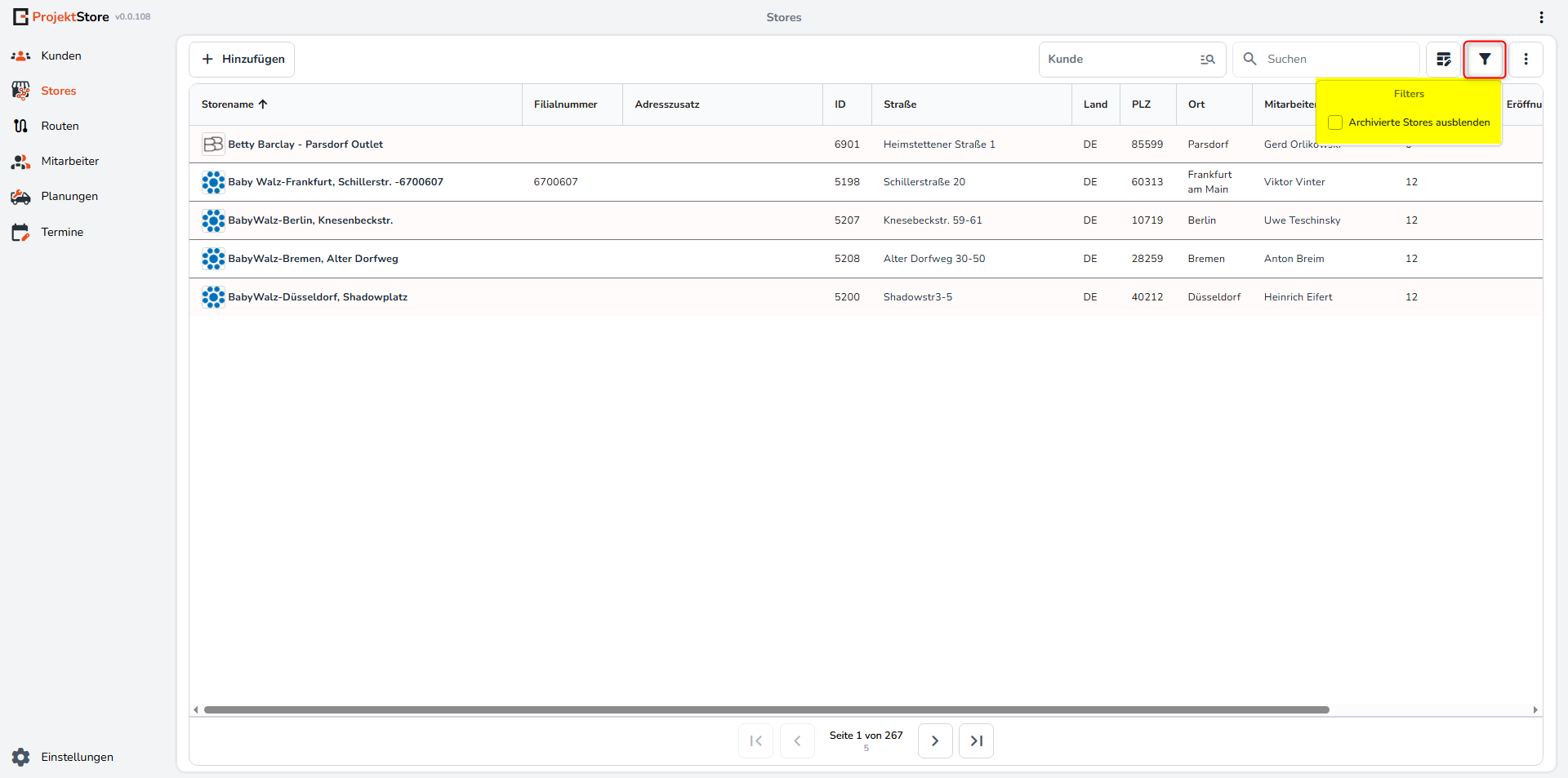The image size is (1568, 778).
Task: Click the BabyWalz-Berlin store logo
Action: (x=213, y=220)
